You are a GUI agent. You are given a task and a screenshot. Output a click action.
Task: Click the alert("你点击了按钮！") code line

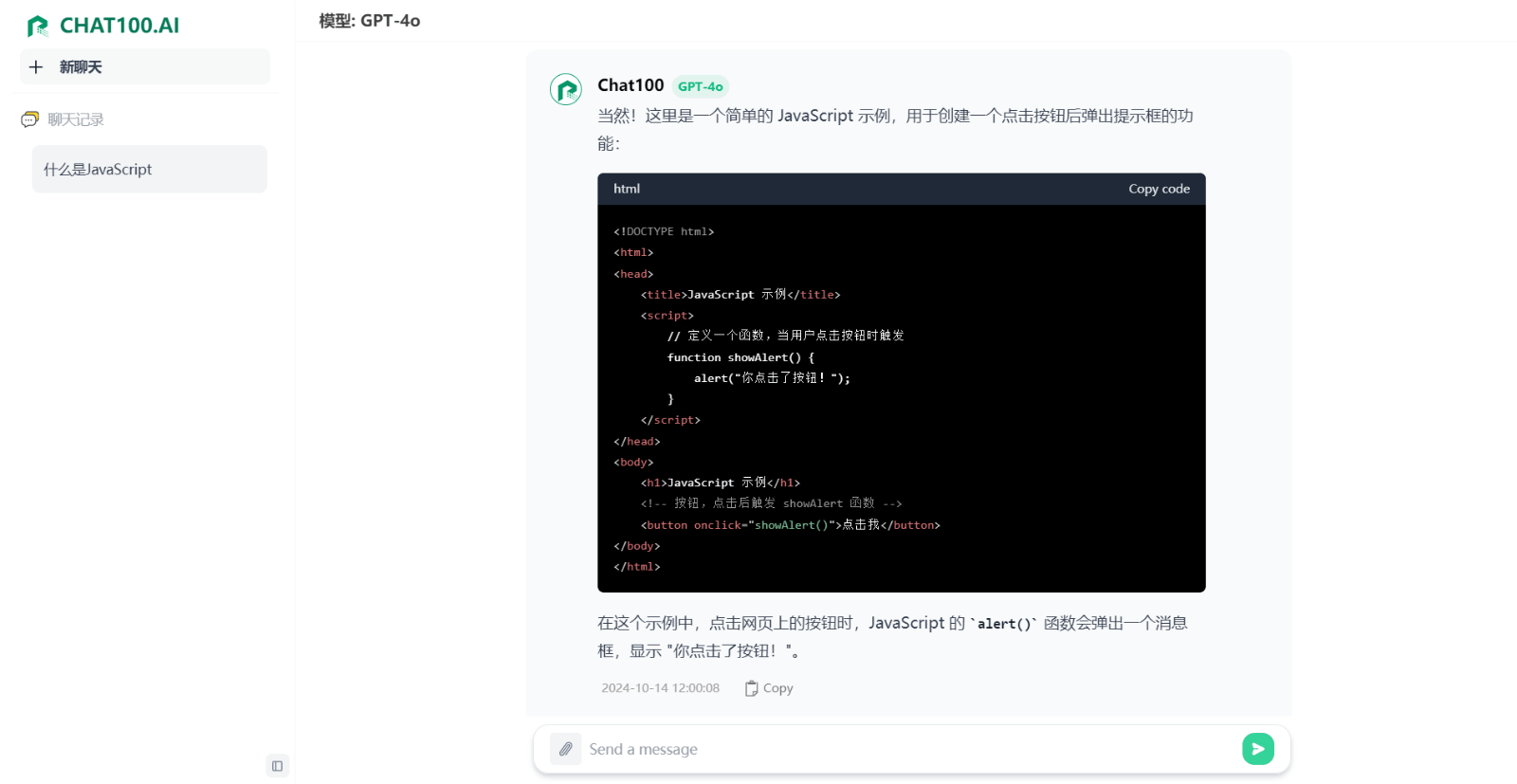tap(772, 378)
